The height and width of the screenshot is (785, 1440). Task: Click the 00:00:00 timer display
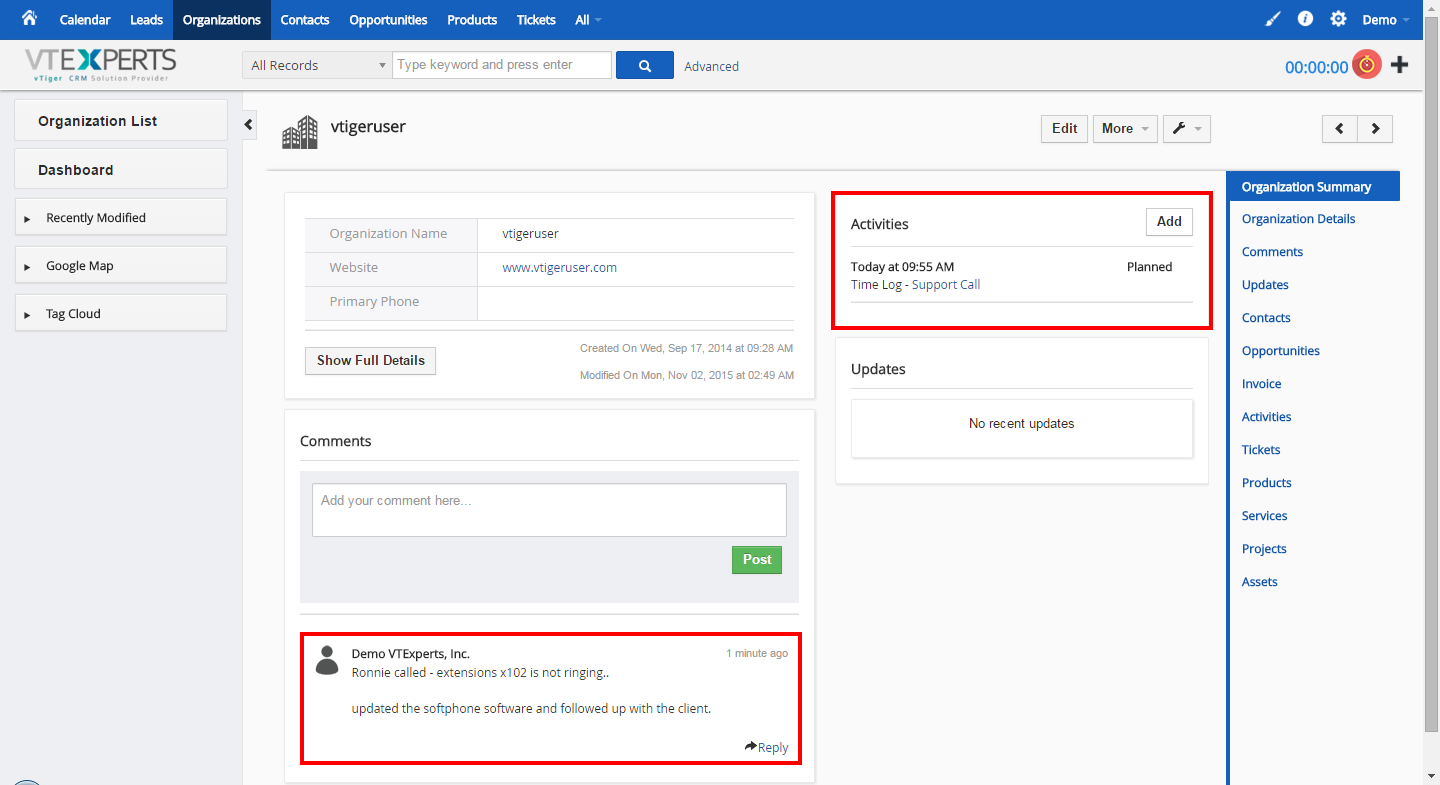pos(1316,67)
